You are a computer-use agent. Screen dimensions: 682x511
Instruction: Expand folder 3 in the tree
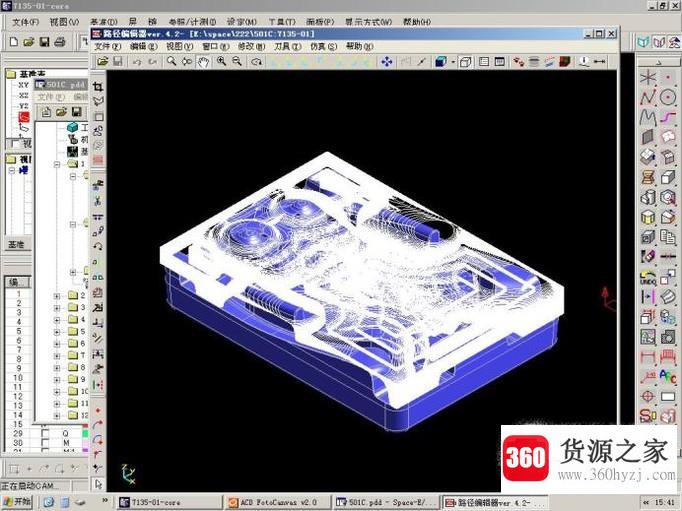(57, 308)
